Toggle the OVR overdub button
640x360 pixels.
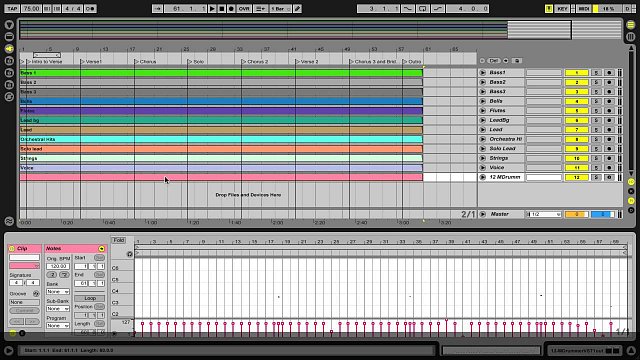pyautogui.click(x=244, y=9)
